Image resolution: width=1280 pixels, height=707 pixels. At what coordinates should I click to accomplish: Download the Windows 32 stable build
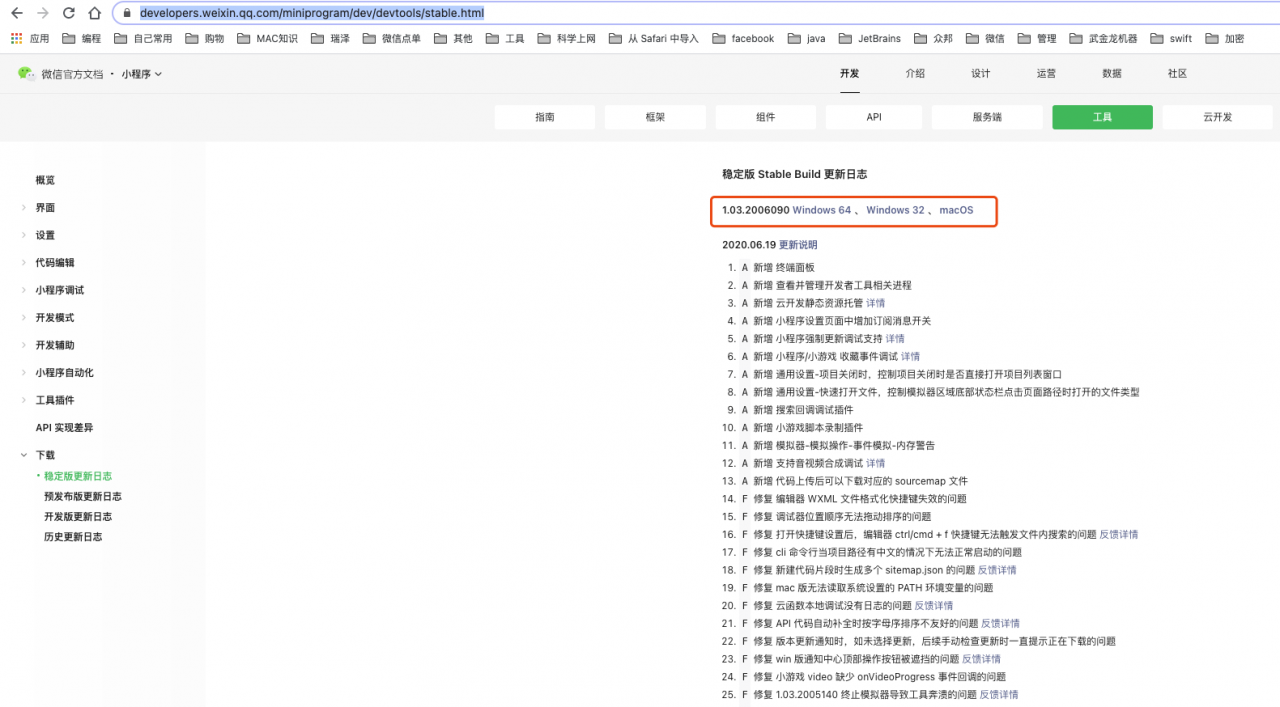(895, 210)
